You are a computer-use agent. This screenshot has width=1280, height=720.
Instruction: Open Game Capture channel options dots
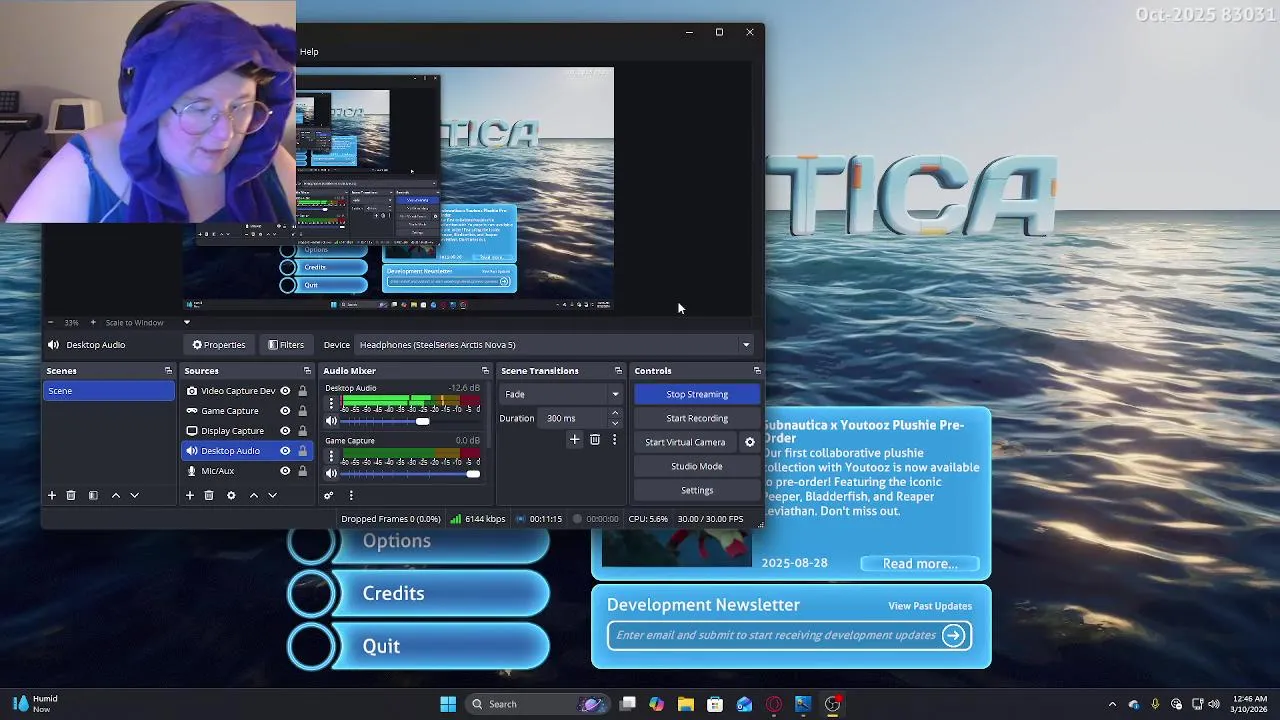click(x=331, y=455)
